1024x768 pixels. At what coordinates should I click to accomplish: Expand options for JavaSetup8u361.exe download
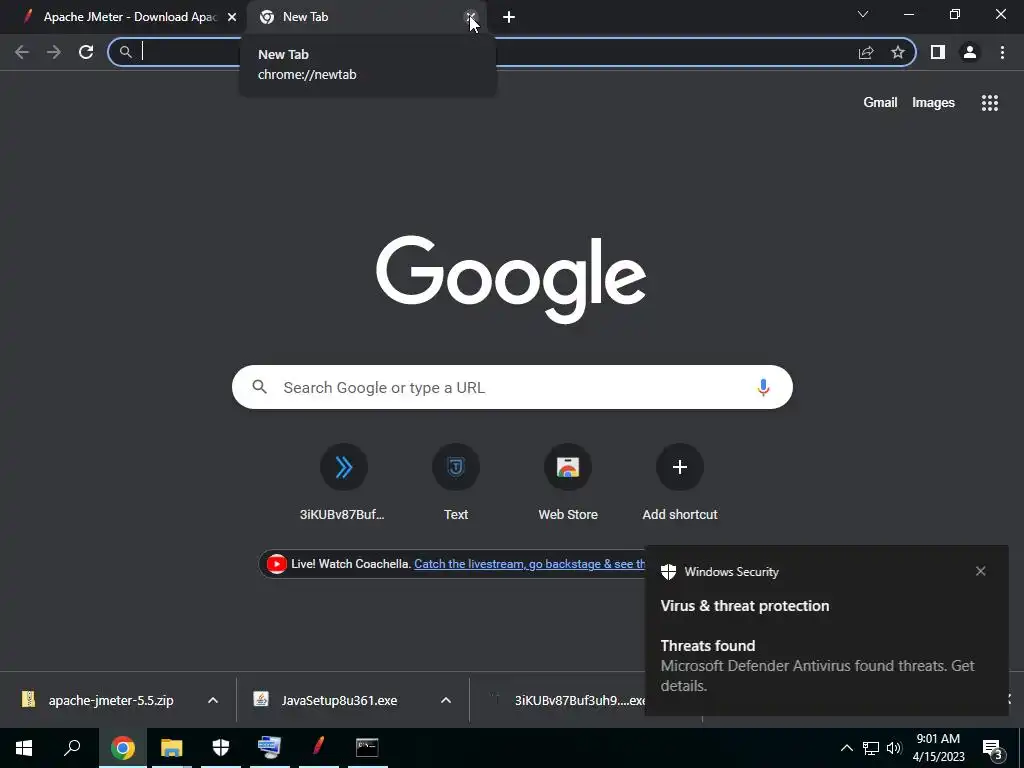pyautogui.click(x=446, y=700)
